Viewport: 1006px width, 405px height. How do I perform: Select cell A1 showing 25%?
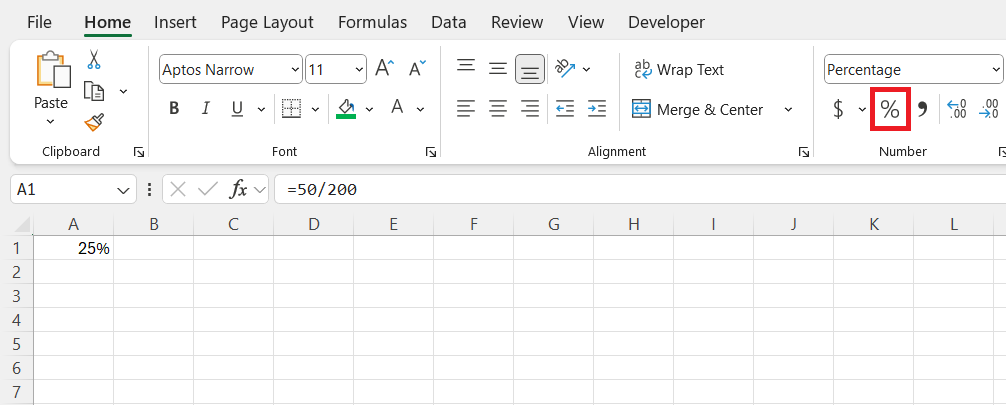pos(74,248)
